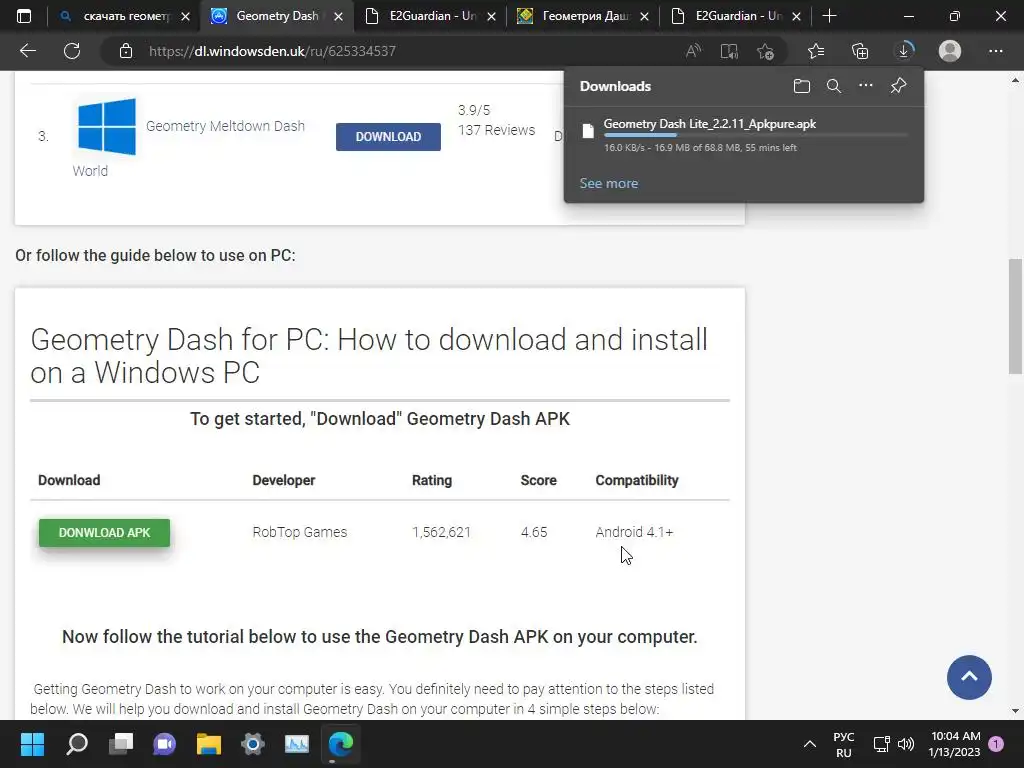This screenshot has height=768, width=1024.
Task: Click blue DOWNLOAD button for Geometry Meltdown Dash
Action: (x=388, y=136)
